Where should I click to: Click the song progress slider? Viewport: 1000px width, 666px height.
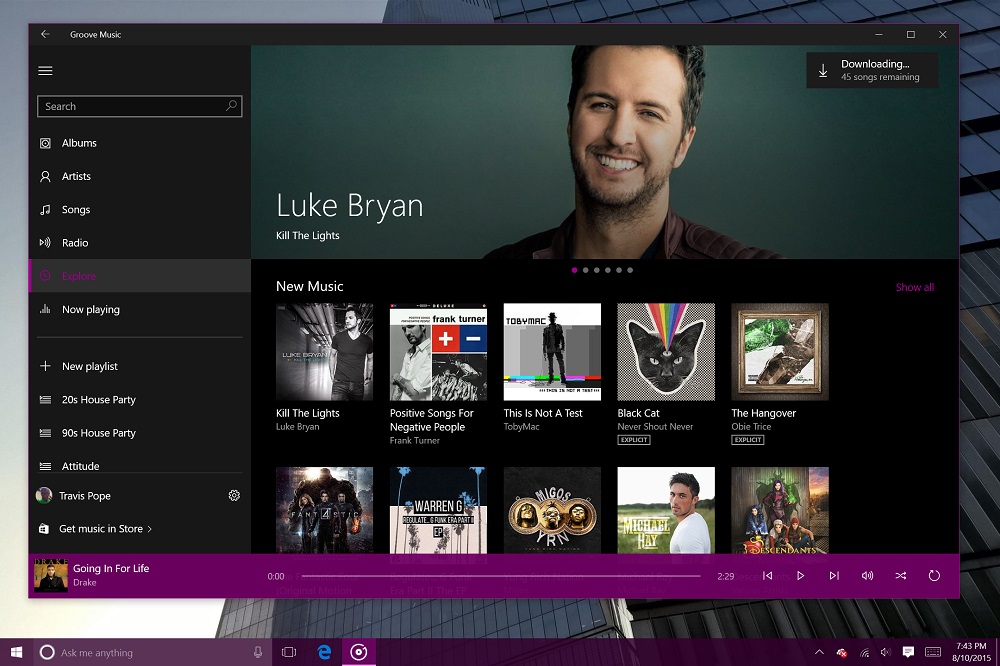(501, 576)
